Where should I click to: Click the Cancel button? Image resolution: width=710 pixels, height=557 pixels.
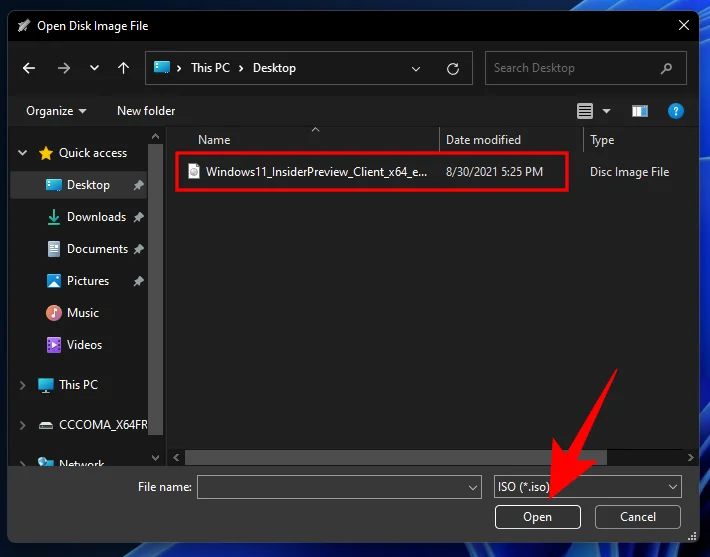pos(638,517)
